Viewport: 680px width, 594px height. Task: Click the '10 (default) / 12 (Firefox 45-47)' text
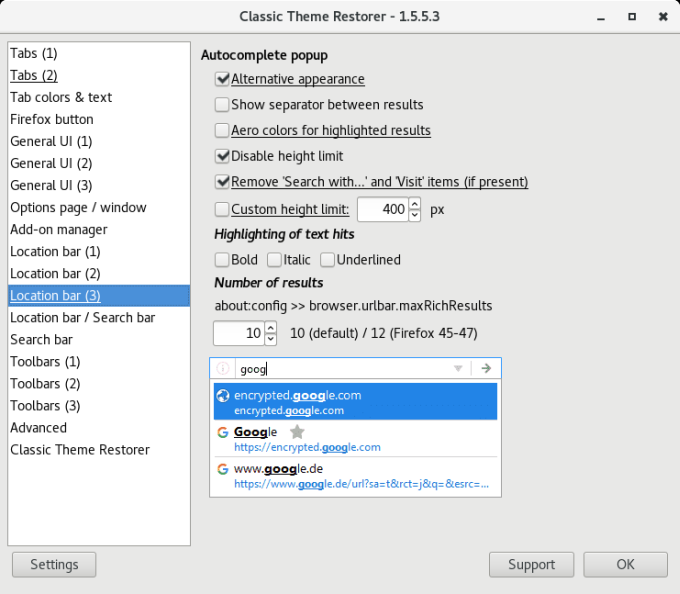point(384,333)
